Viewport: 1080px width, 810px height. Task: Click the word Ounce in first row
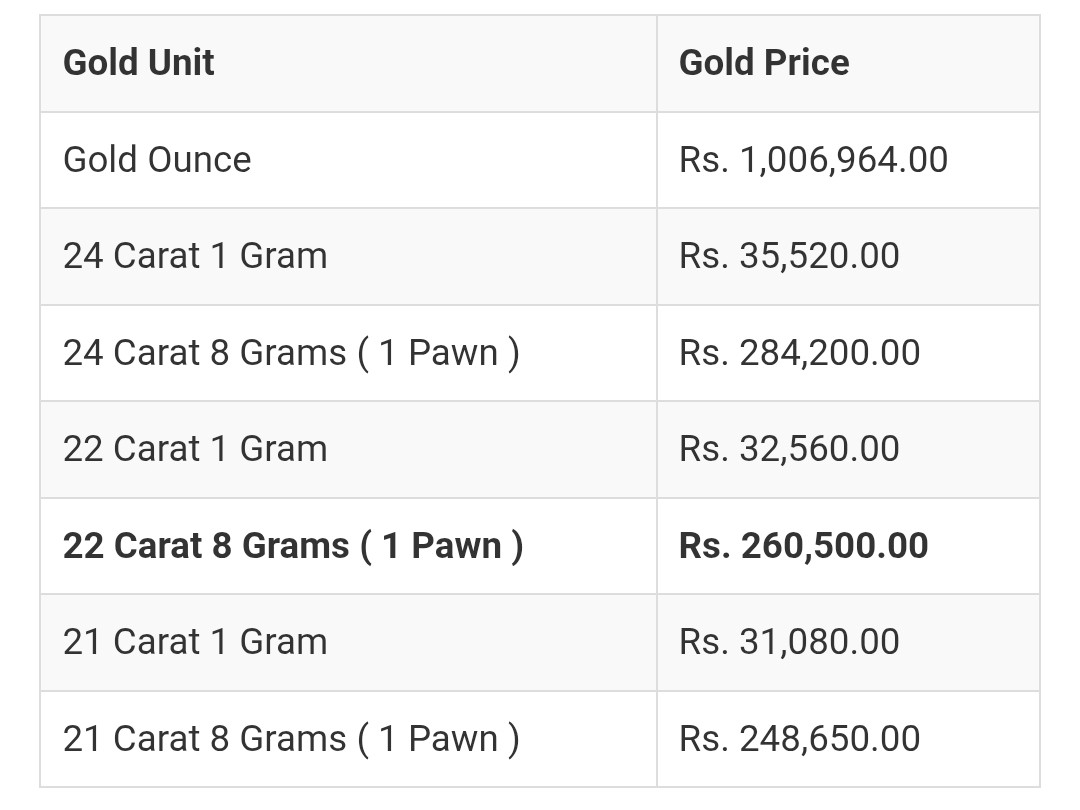point(200,160)
